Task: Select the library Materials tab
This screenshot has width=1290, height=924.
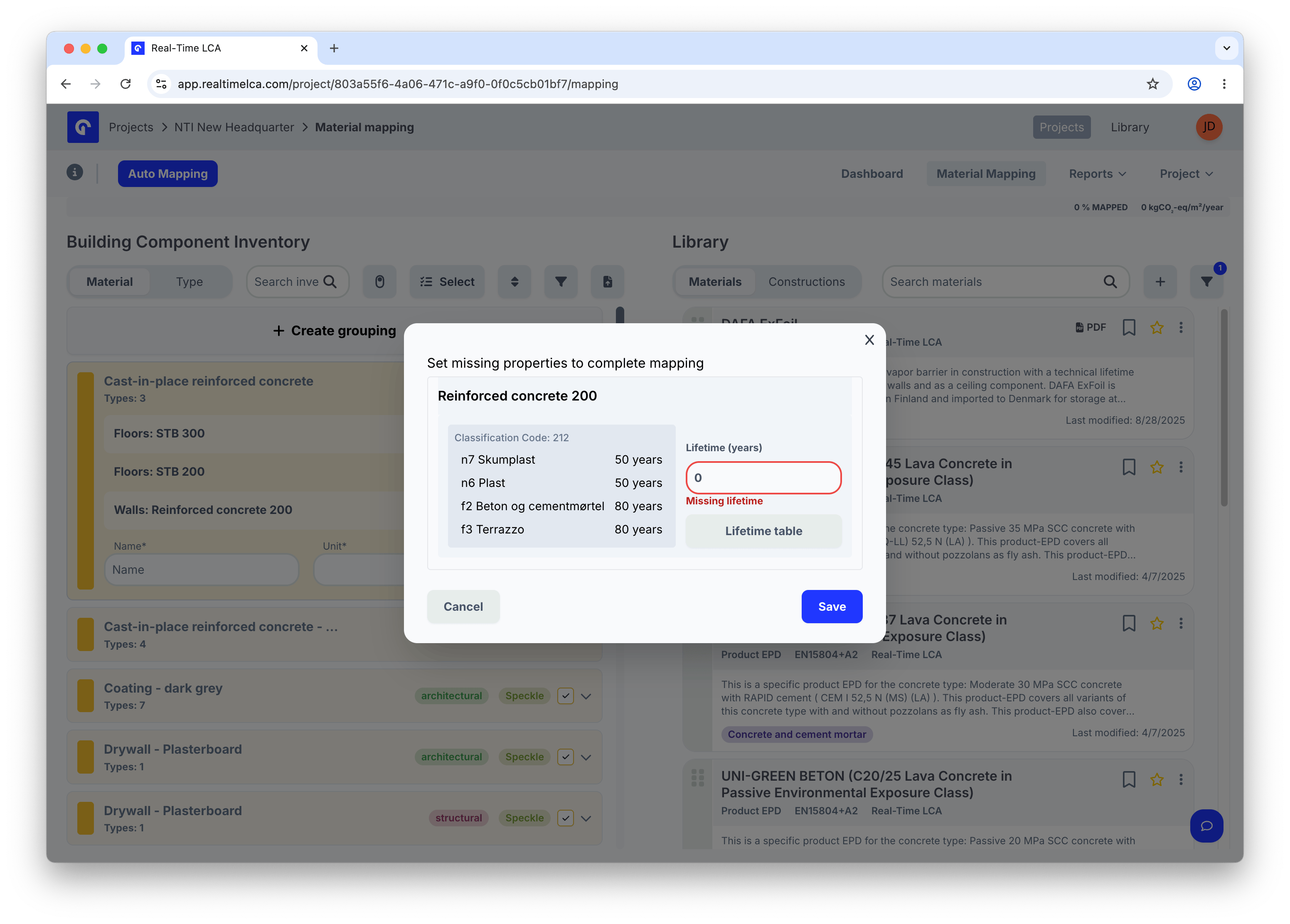Action: (x=715, y=281)
